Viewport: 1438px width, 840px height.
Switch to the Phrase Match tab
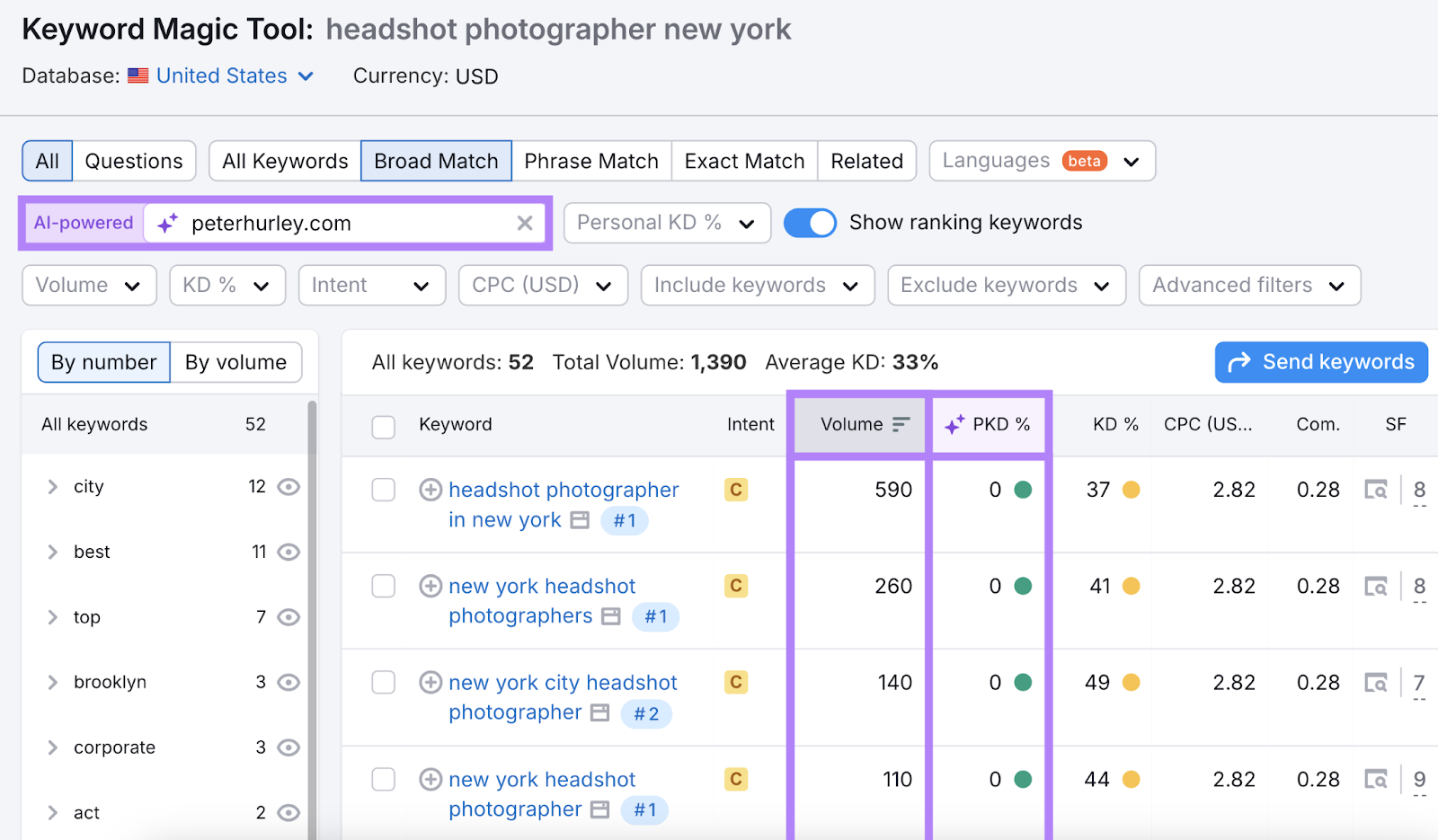pyautogui.click(x=591, y=162)
